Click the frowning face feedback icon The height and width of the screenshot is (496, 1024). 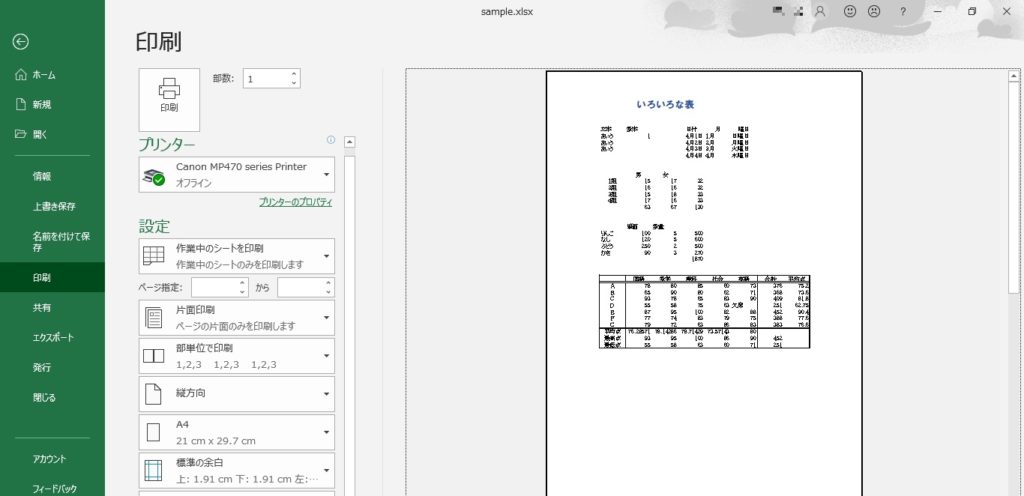coord(873,11)
